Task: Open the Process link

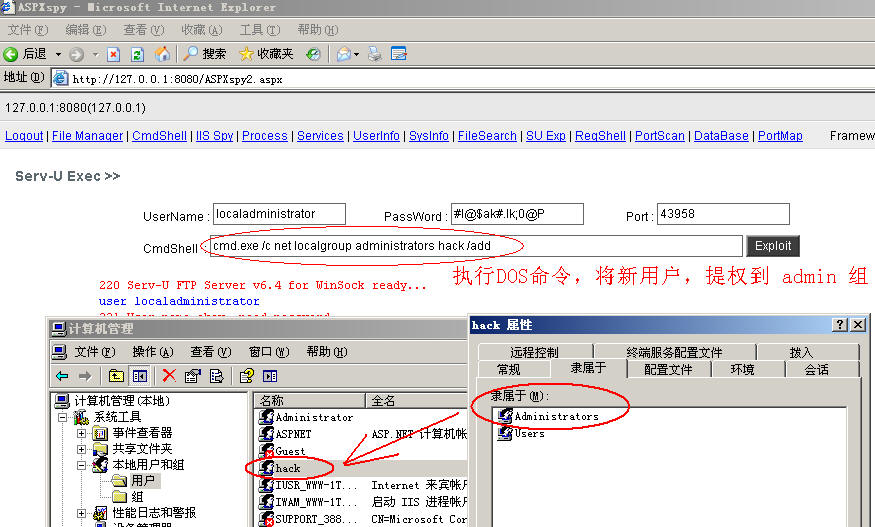Action: tap(265, 136)
